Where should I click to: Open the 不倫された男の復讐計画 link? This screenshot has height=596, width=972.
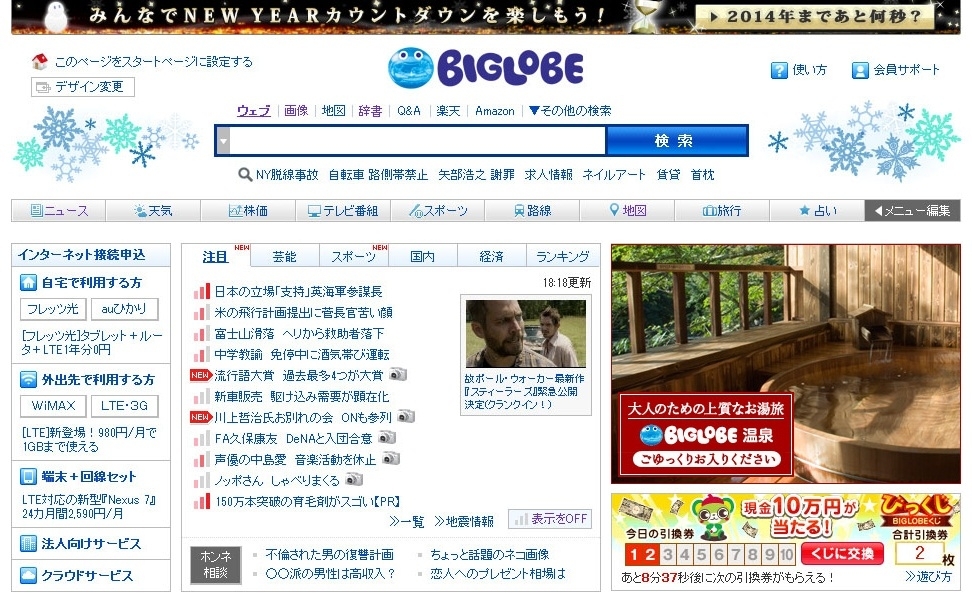coord(329,554)
